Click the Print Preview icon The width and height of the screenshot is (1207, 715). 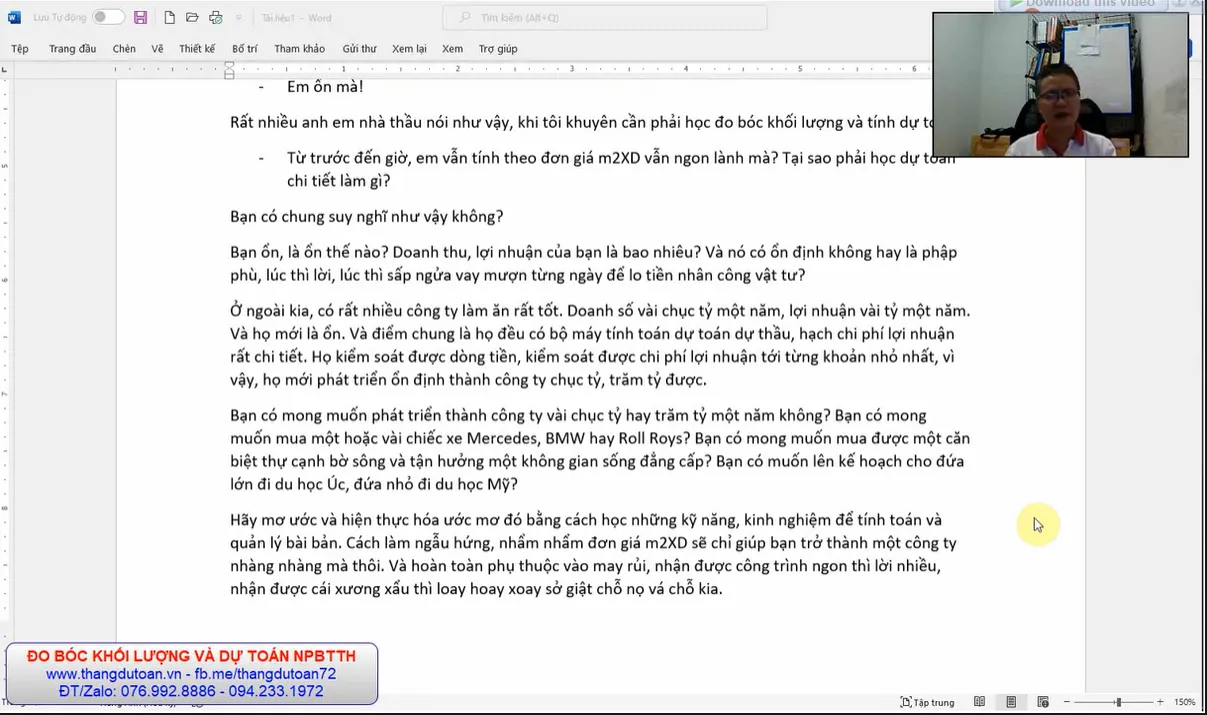click(x=216, y=18)
